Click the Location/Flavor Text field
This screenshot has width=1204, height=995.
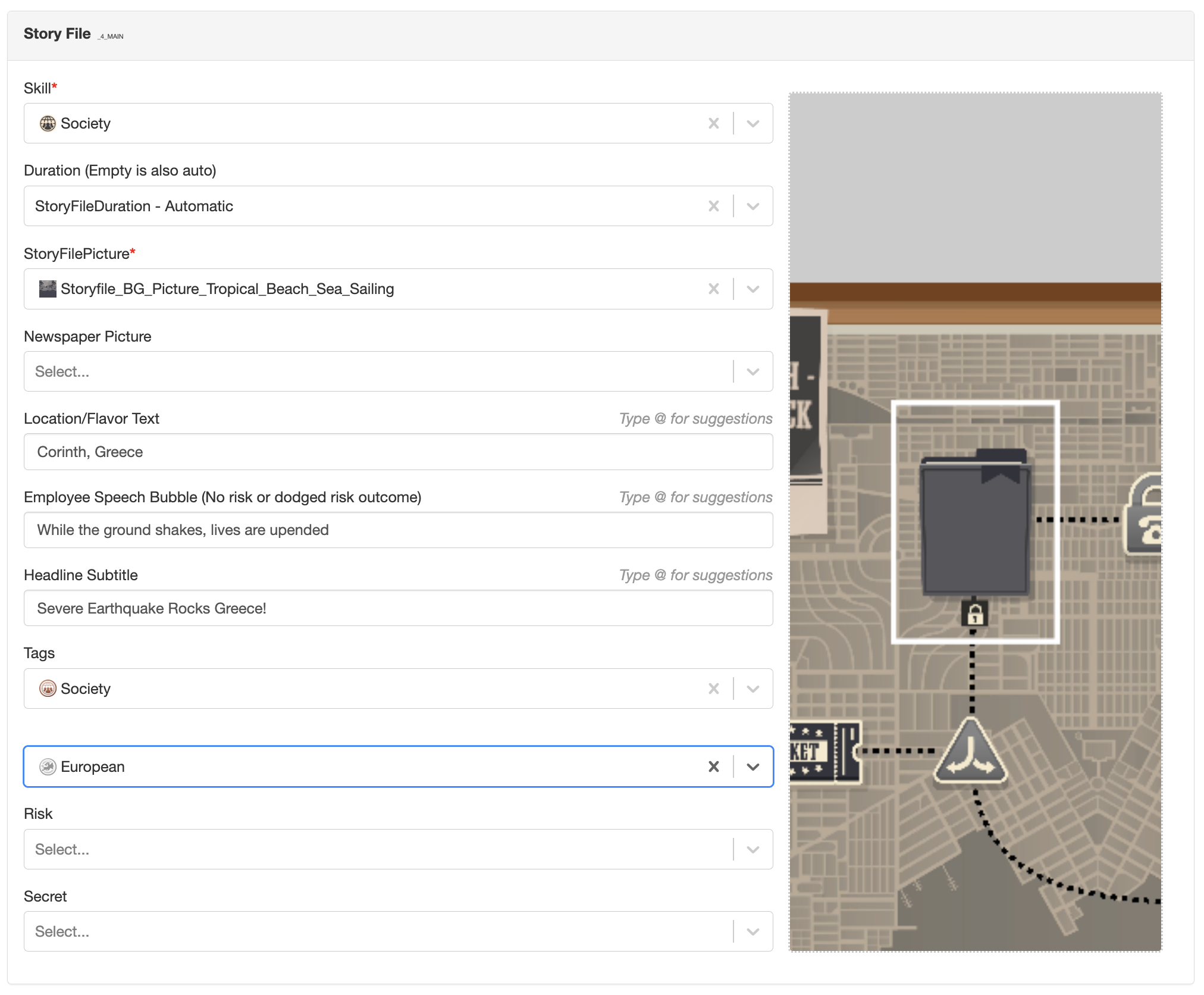click(398, 452)
